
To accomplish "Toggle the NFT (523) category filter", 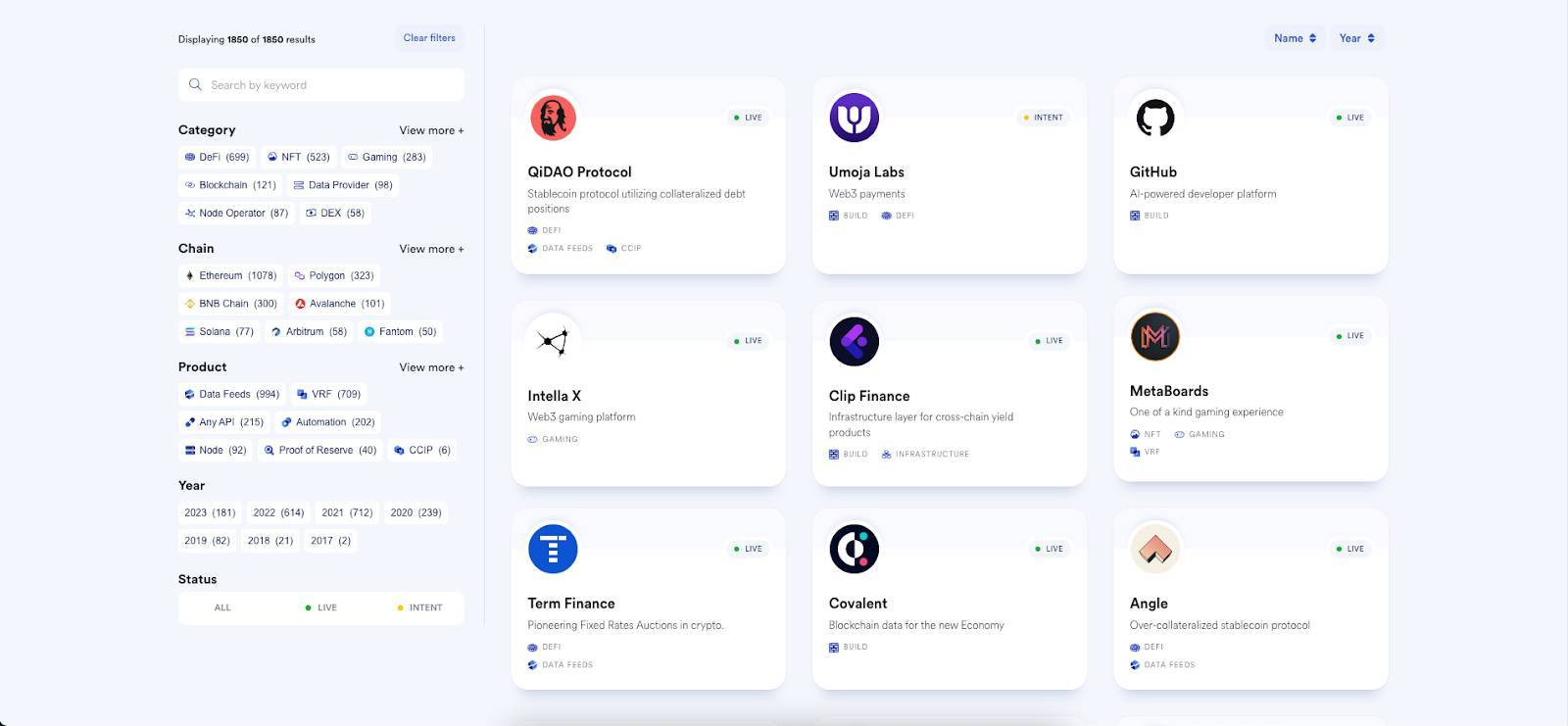I will coord(299,157).
